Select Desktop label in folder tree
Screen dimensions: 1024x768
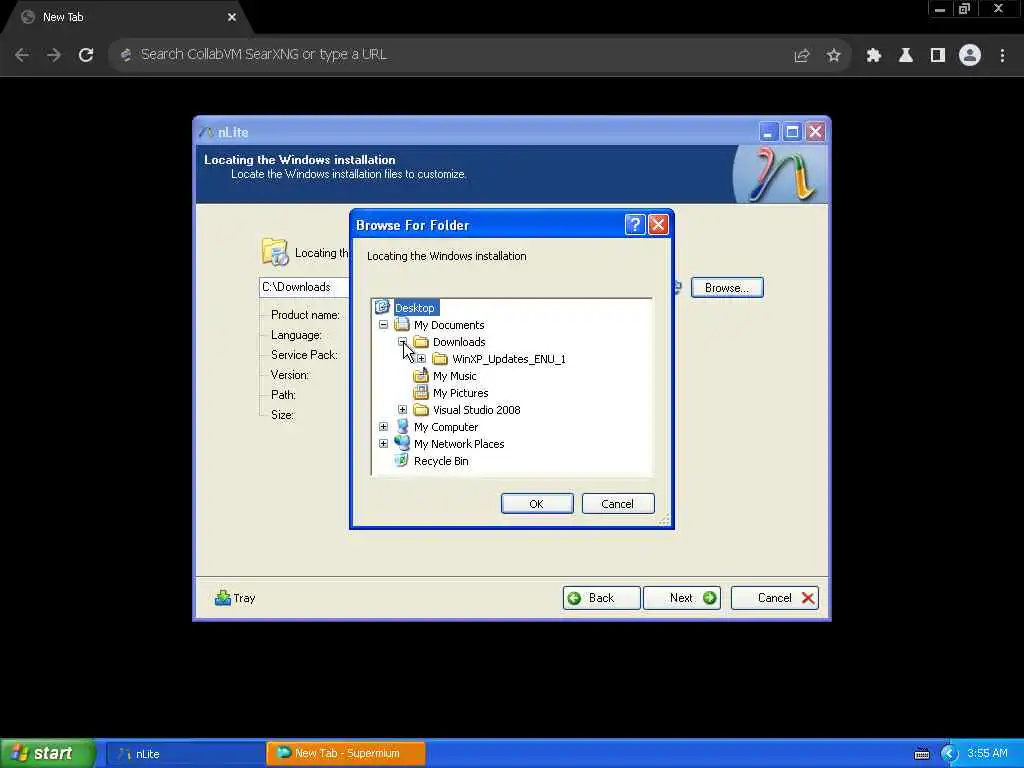pyautogui.click(x=415, y=308)
